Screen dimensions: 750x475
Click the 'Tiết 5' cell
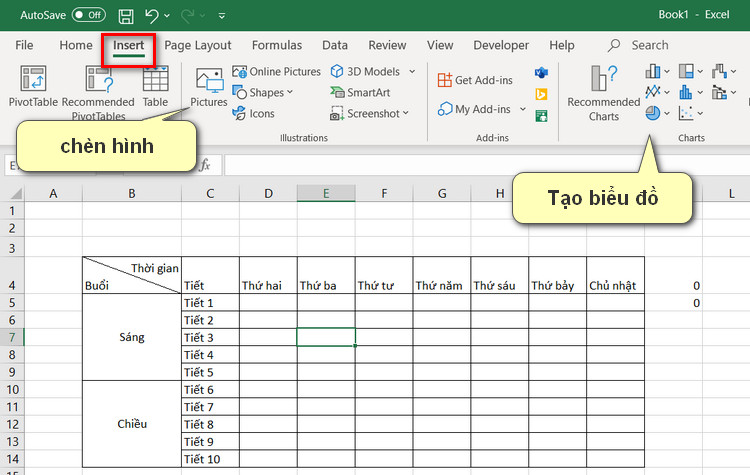(210, 372)
